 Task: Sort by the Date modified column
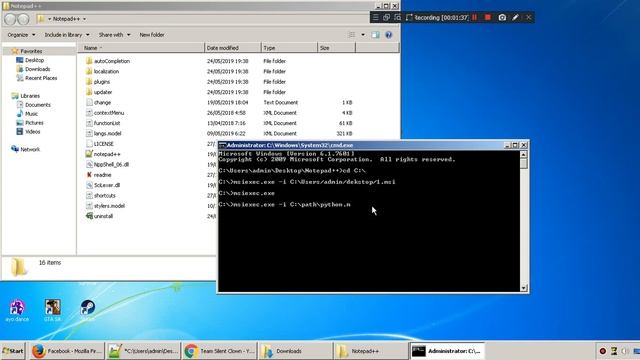click(x=232, y=48)
